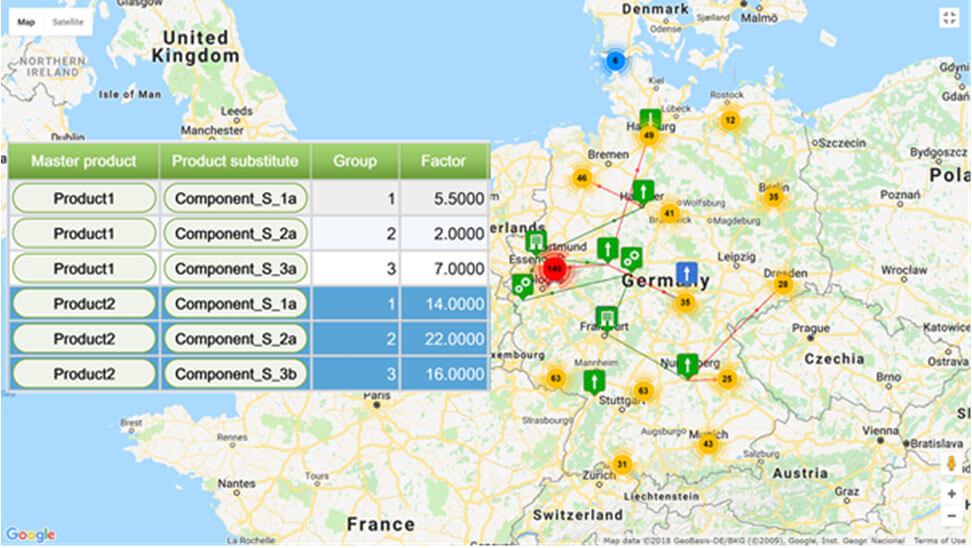Click the green warehouse marker at Frankfurt

pyautogui.click(x=606, y=319)
